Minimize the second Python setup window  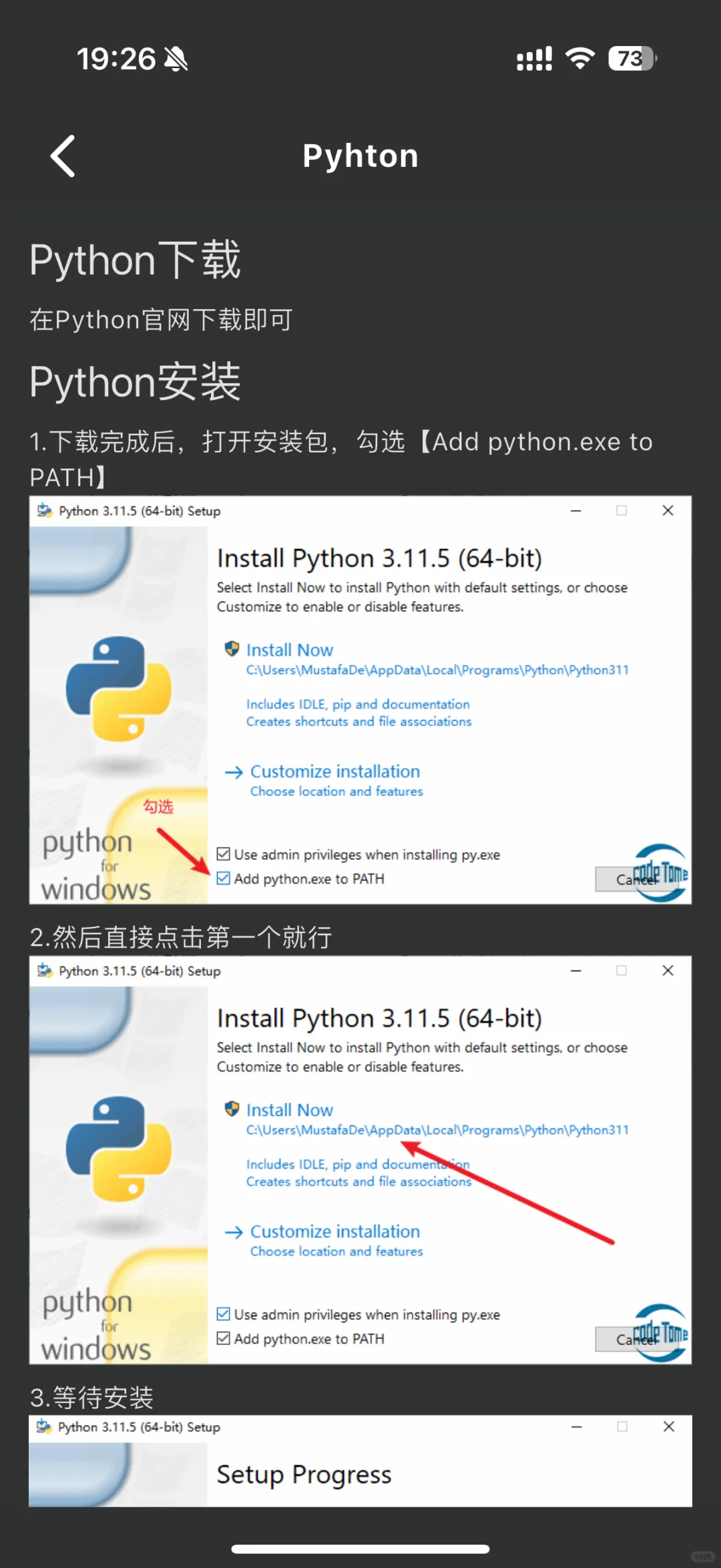[576, 970]
